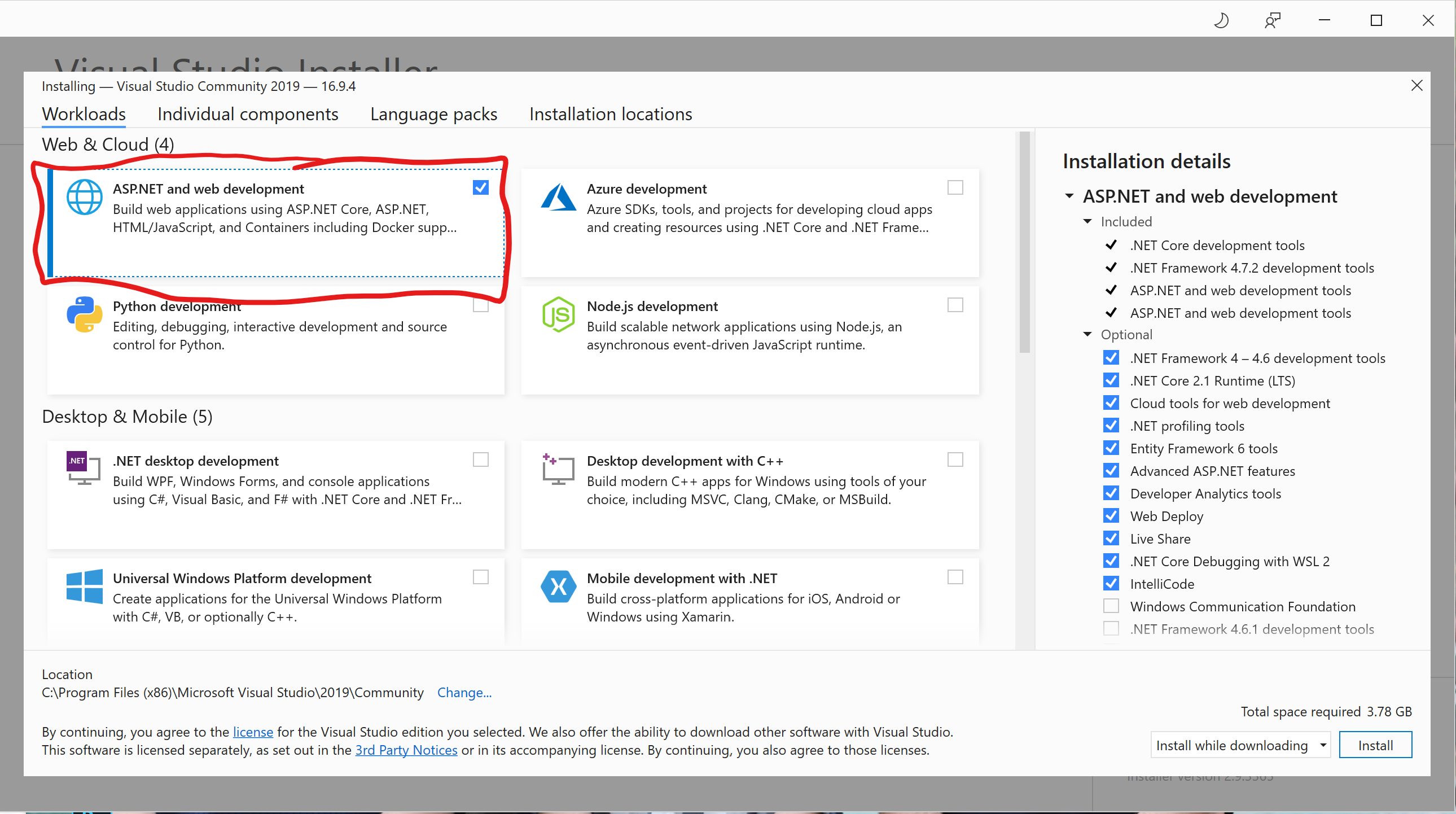Open the Language packs tab
The width and height of the screenshot is (1456, 814).
point(433,114)
